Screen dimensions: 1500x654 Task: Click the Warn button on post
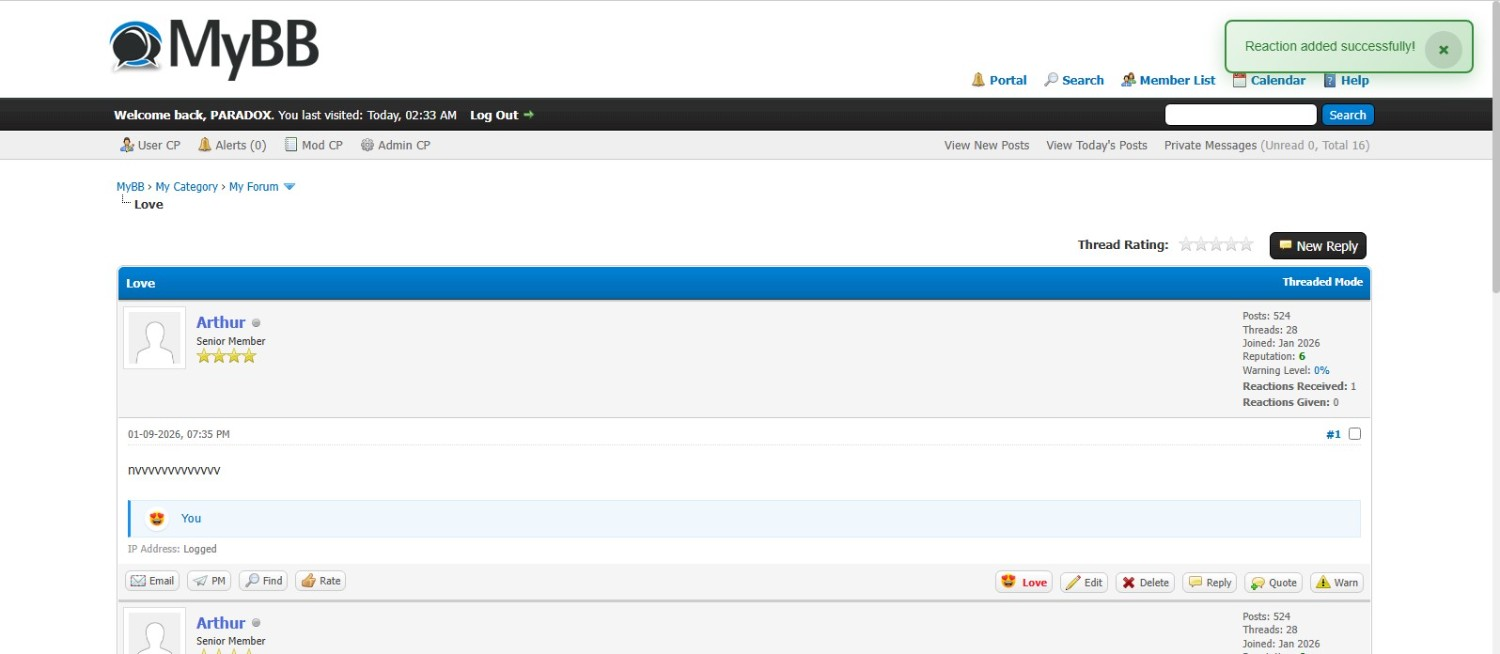(x=1337, y=582)
